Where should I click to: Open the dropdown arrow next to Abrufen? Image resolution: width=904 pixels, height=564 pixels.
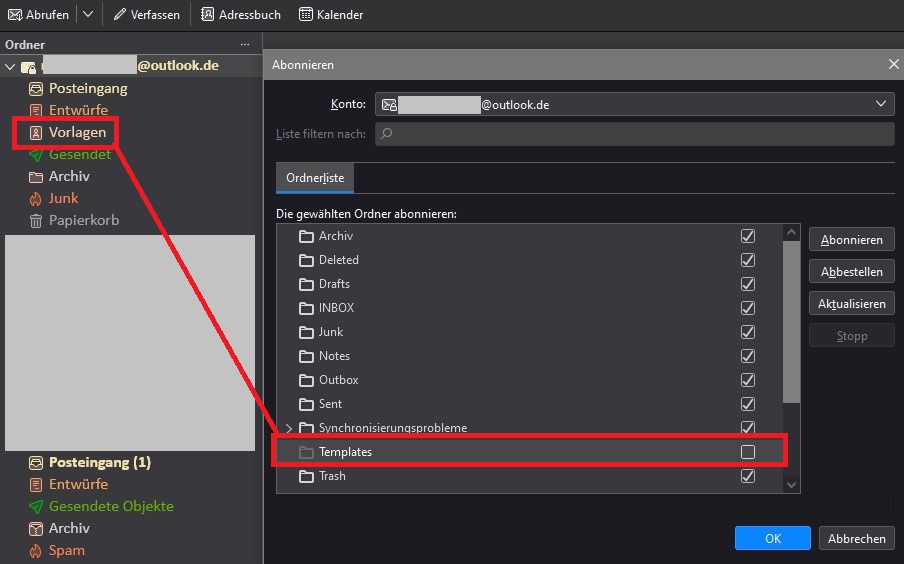coord(88,15)
